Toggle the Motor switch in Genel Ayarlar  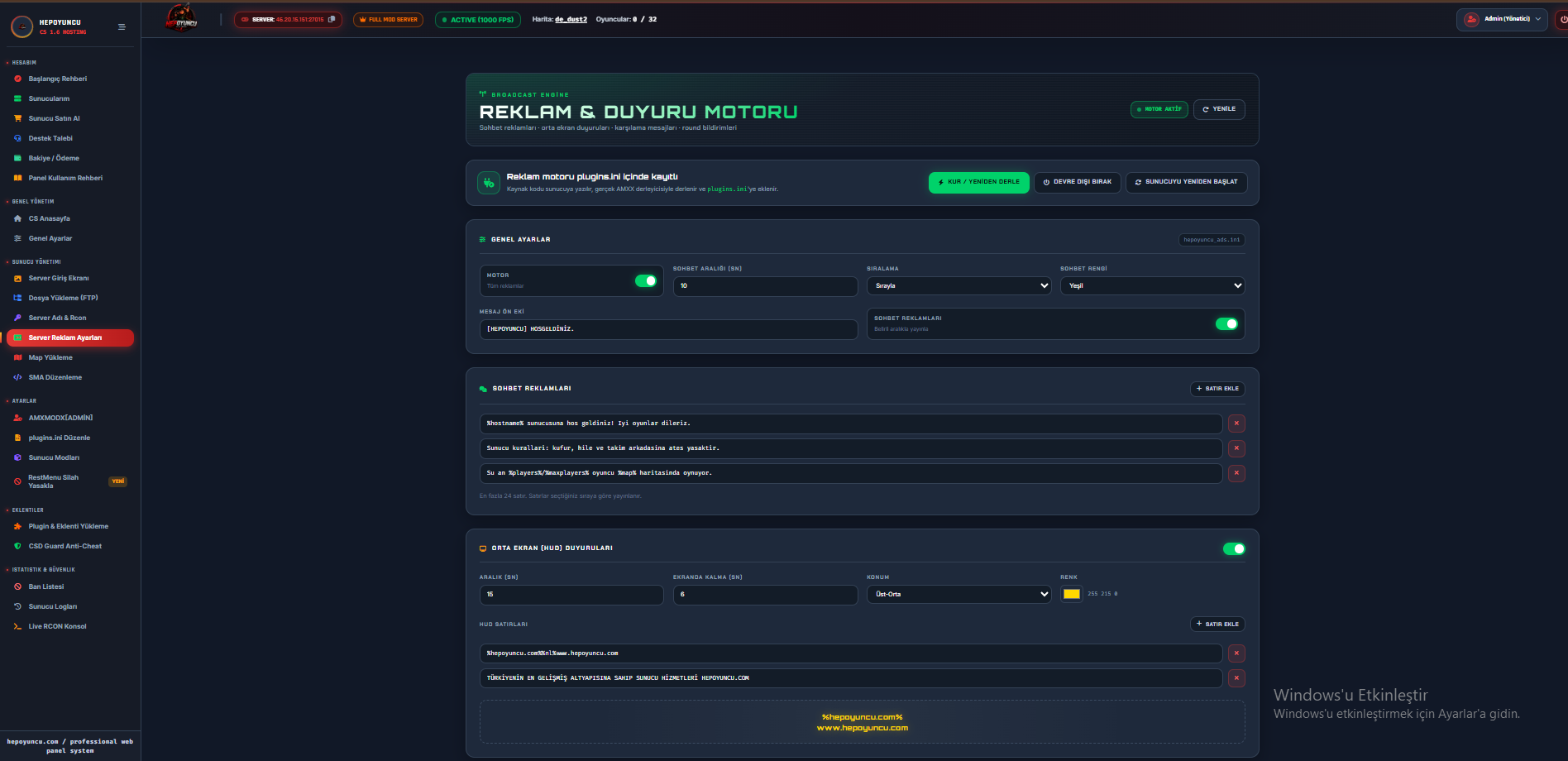click(646, 281)
